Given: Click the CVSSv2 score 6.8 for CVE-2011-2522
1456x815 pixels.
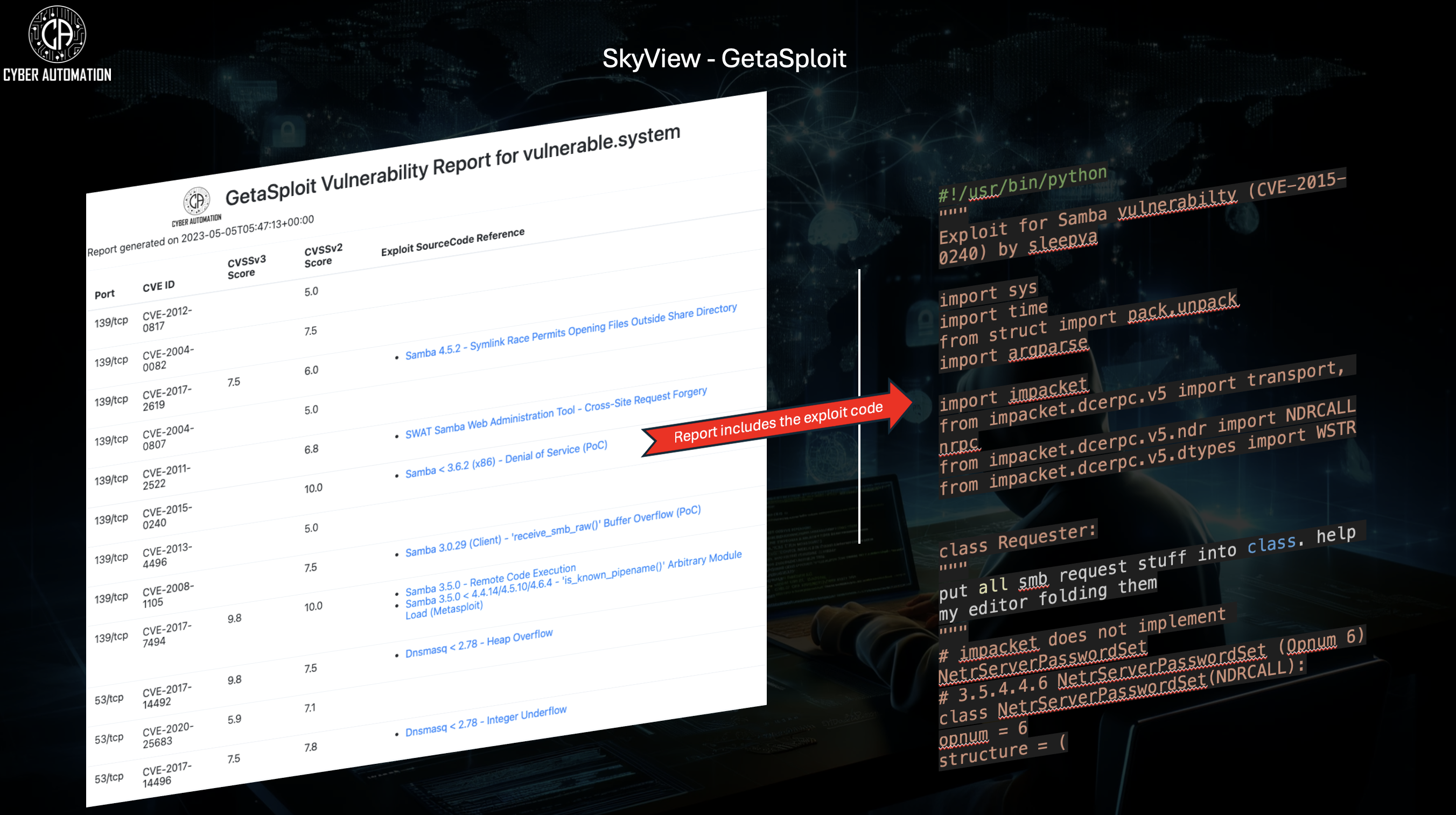Looking at the screenshot, I should (311, 449).
